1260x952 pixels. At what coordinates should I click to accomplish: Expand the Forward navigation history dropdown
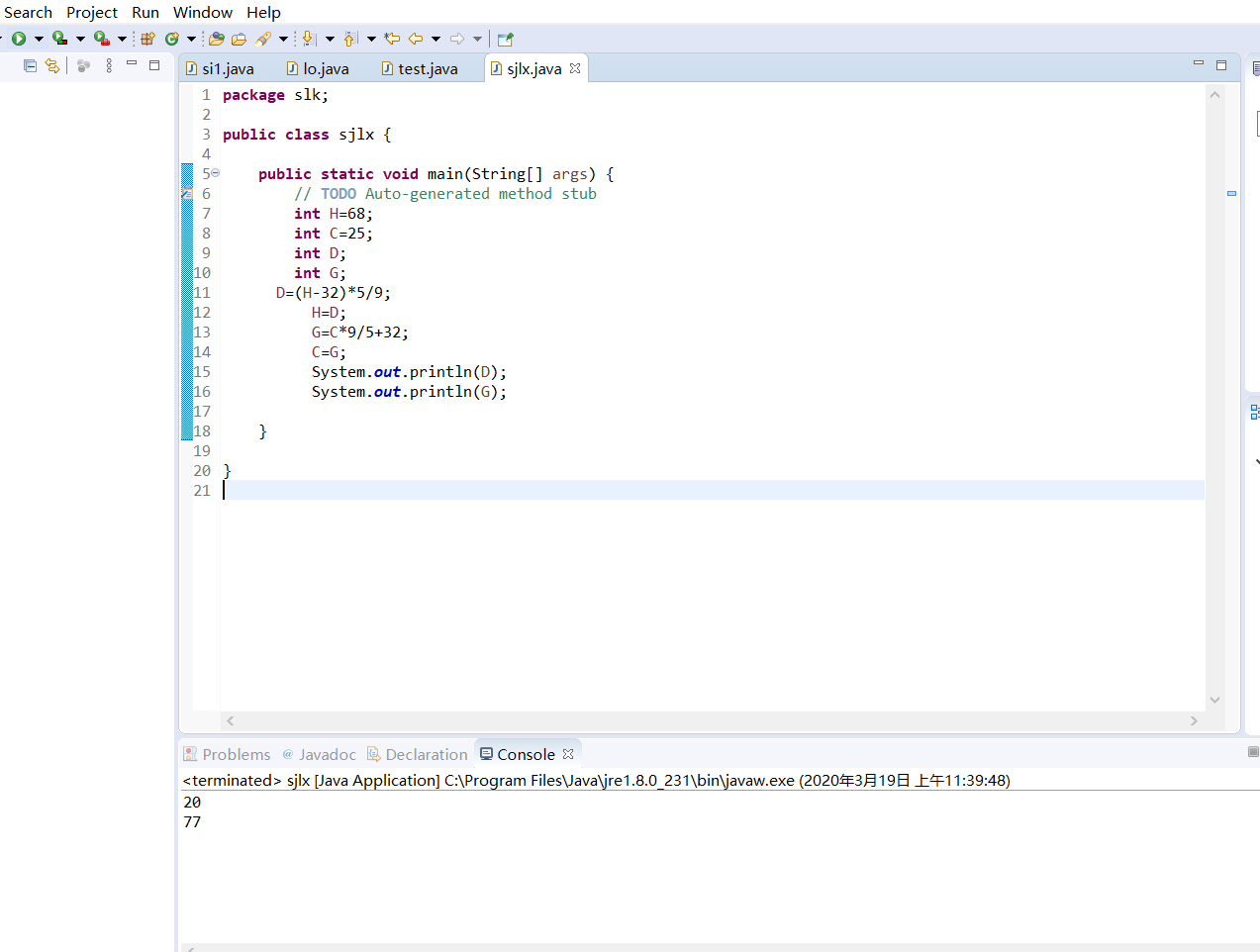point(477,39)
